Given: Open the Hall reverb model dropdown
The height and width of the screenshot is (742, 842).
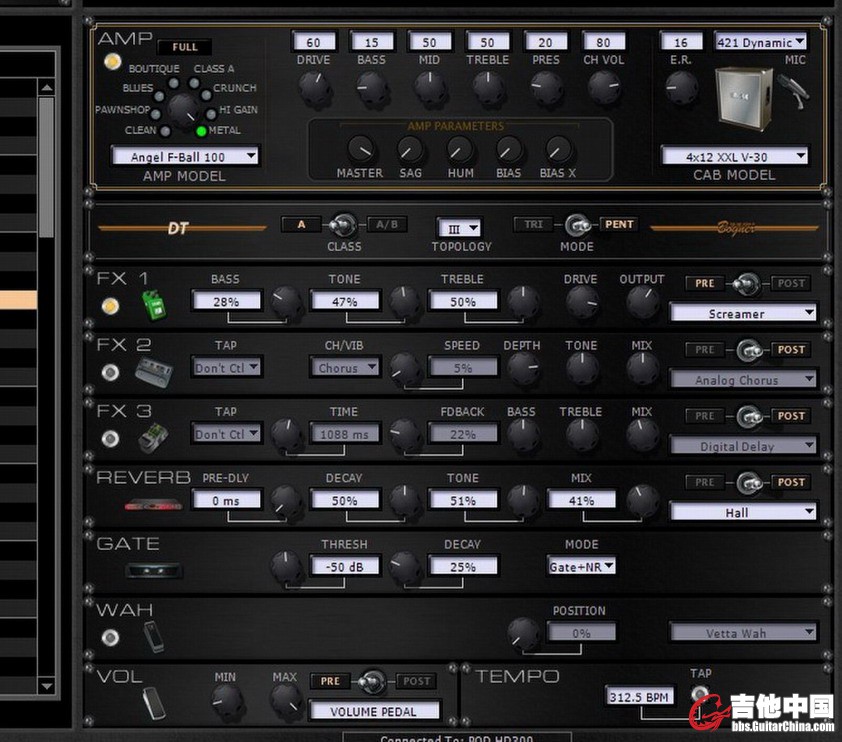Looking at the screenshot, I should pos(743,512).
